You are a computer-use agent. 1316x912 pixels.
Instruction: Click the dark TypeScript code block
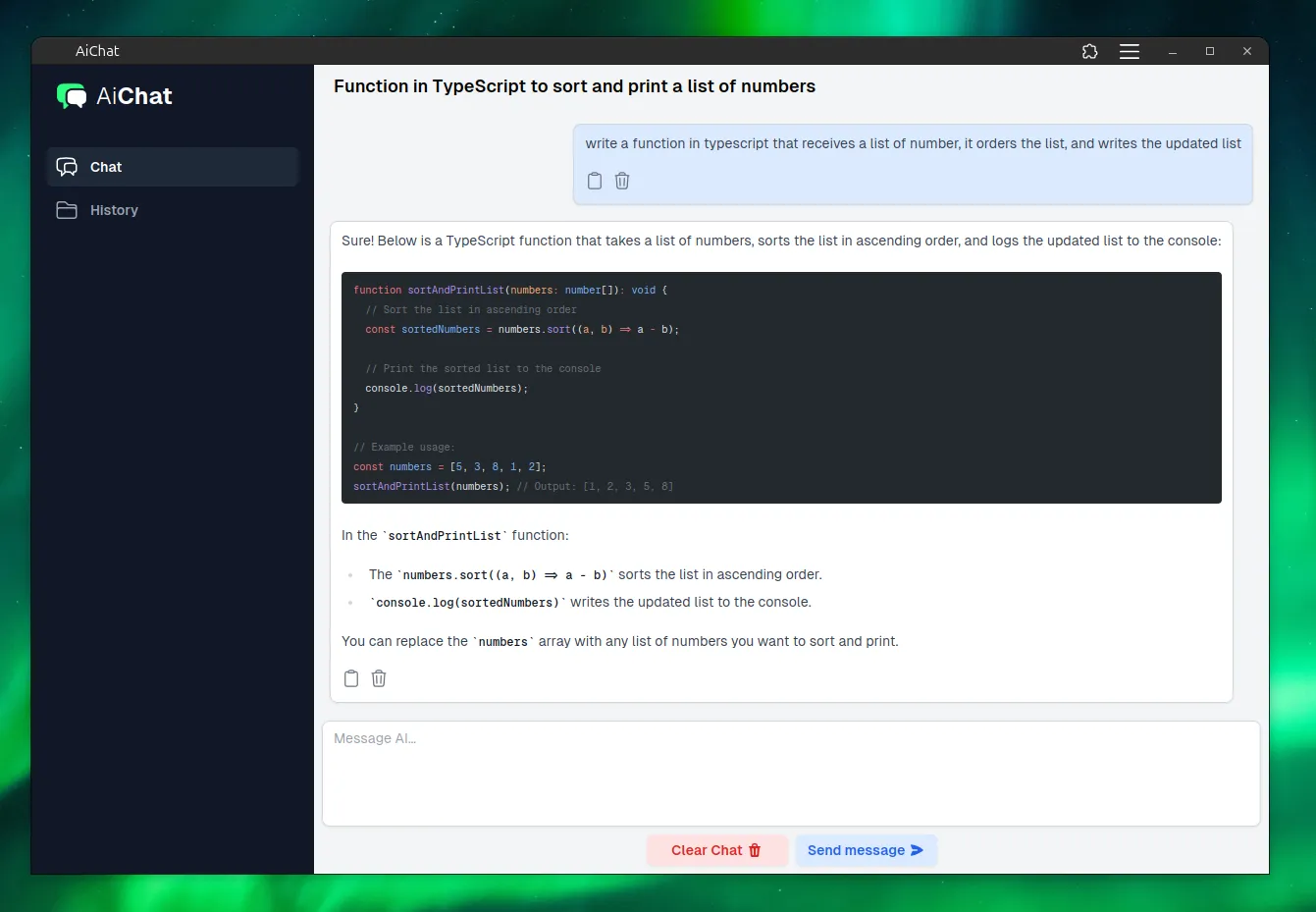click(x=781, y=387)
